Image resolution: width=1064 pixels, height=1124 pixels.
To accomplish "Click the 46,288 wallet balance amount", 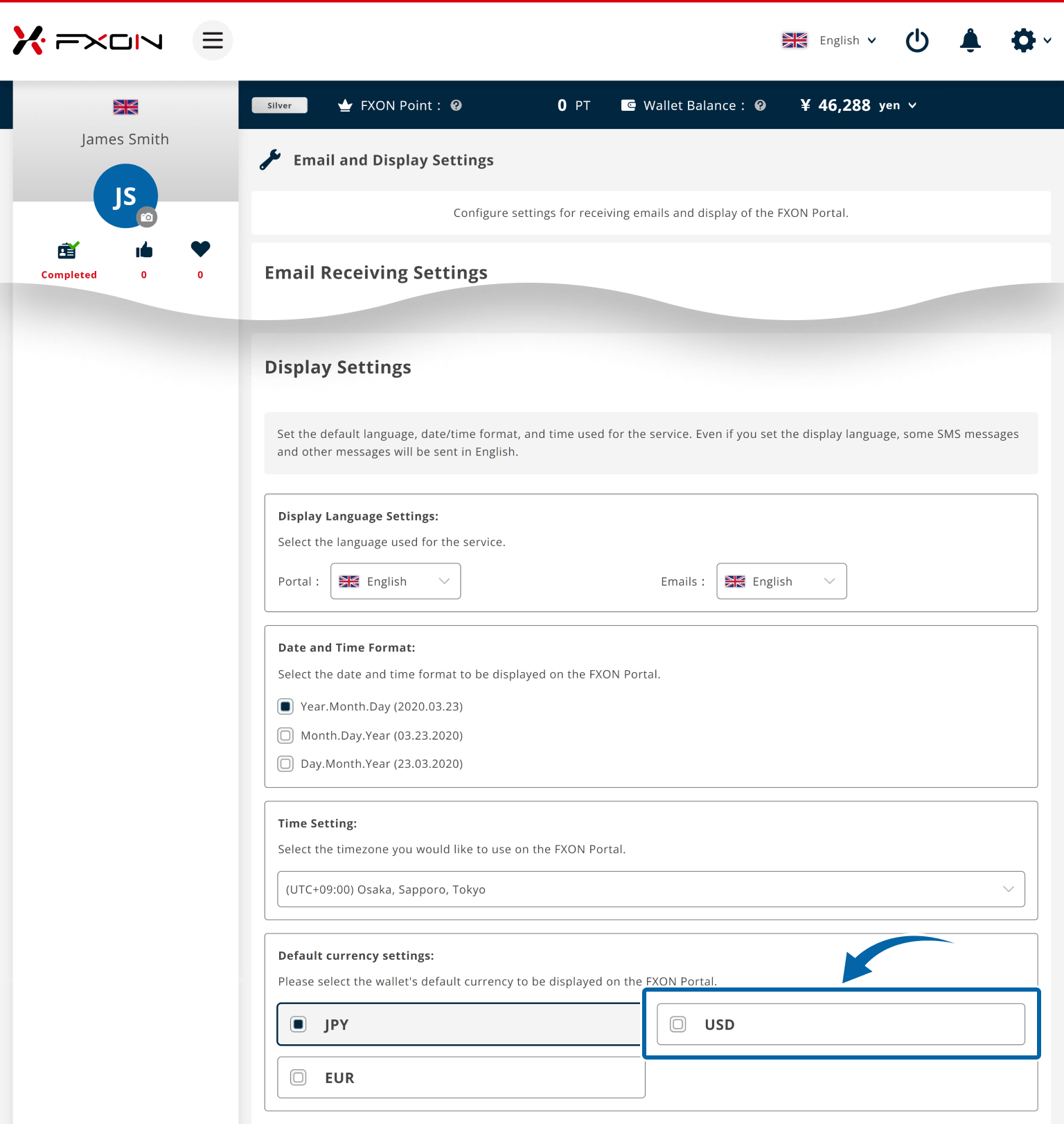I will tap(844, 105).
